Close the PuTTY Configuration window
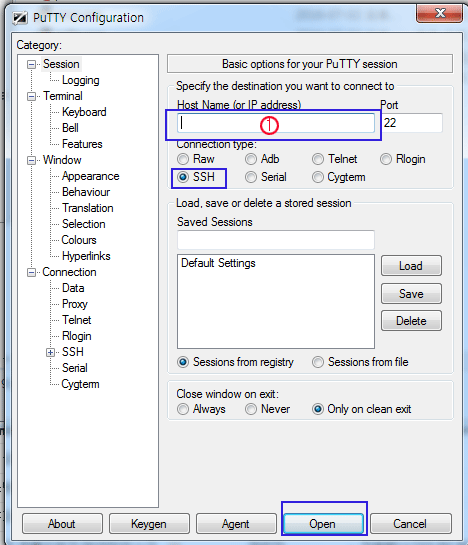 coord(439,13)
